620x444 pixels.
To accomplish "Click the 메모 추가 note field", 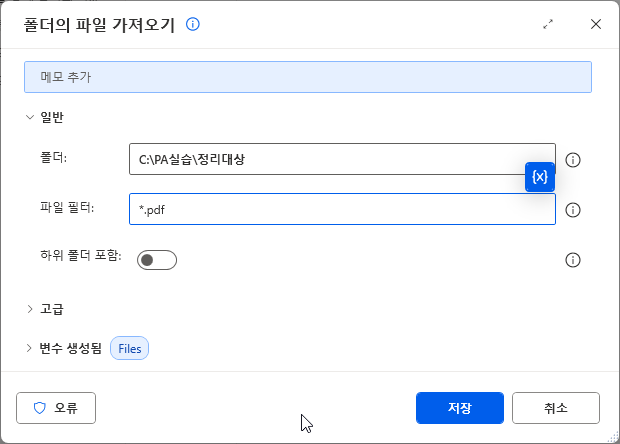I will [308, 77].
